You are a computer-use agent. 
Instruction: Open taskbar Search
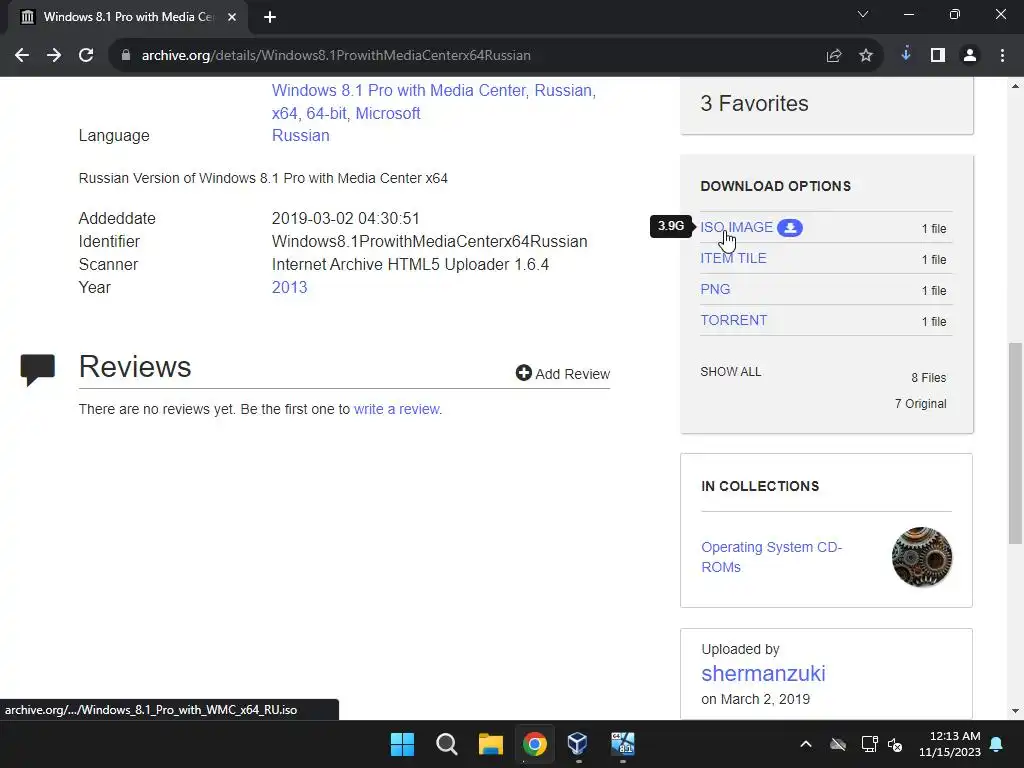[447, 744]
